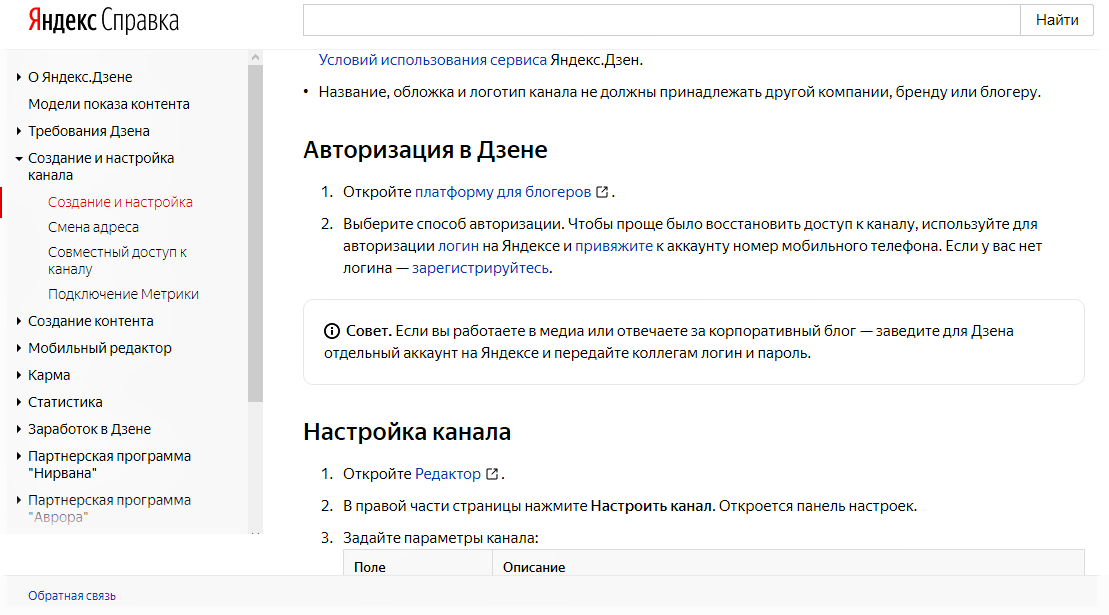Screen dimensions: 1109x615
Task: Open the Смена адреса page
Action: click(93, 227)
